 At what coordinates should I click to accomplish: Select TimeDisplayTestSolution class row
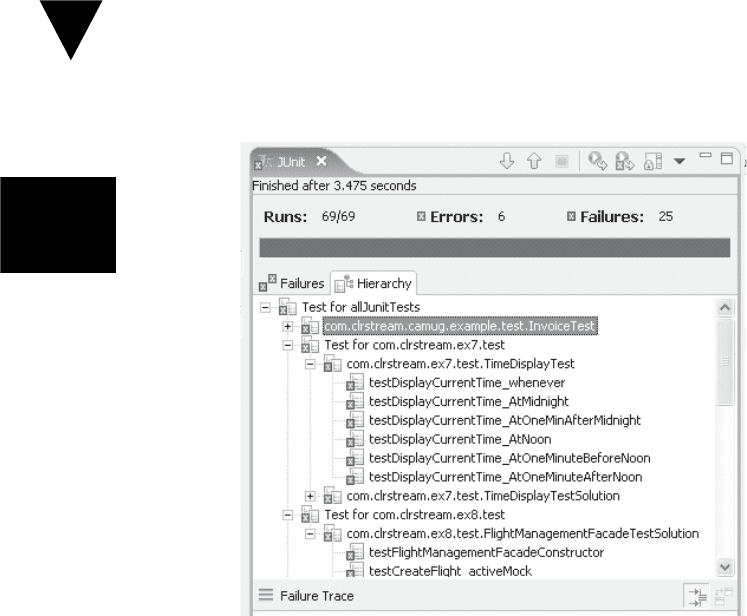pos(483,495)
